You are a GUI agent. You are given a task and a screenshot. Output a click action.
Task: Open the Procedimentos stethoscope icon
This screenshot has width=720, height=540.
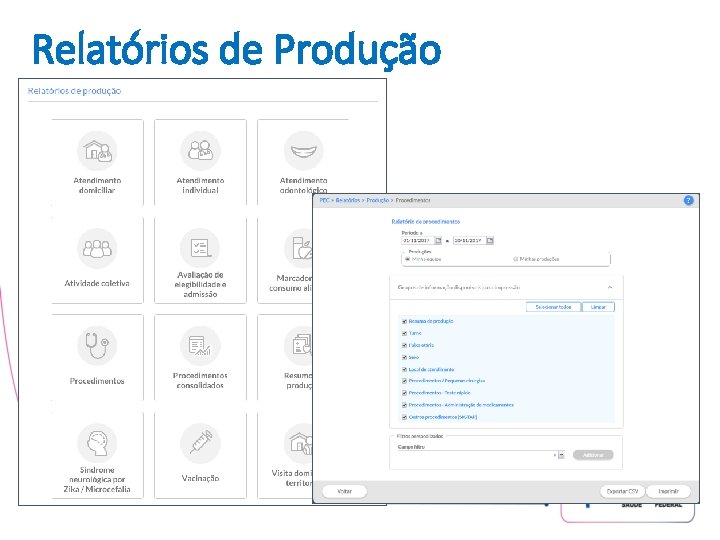point(97,346)
